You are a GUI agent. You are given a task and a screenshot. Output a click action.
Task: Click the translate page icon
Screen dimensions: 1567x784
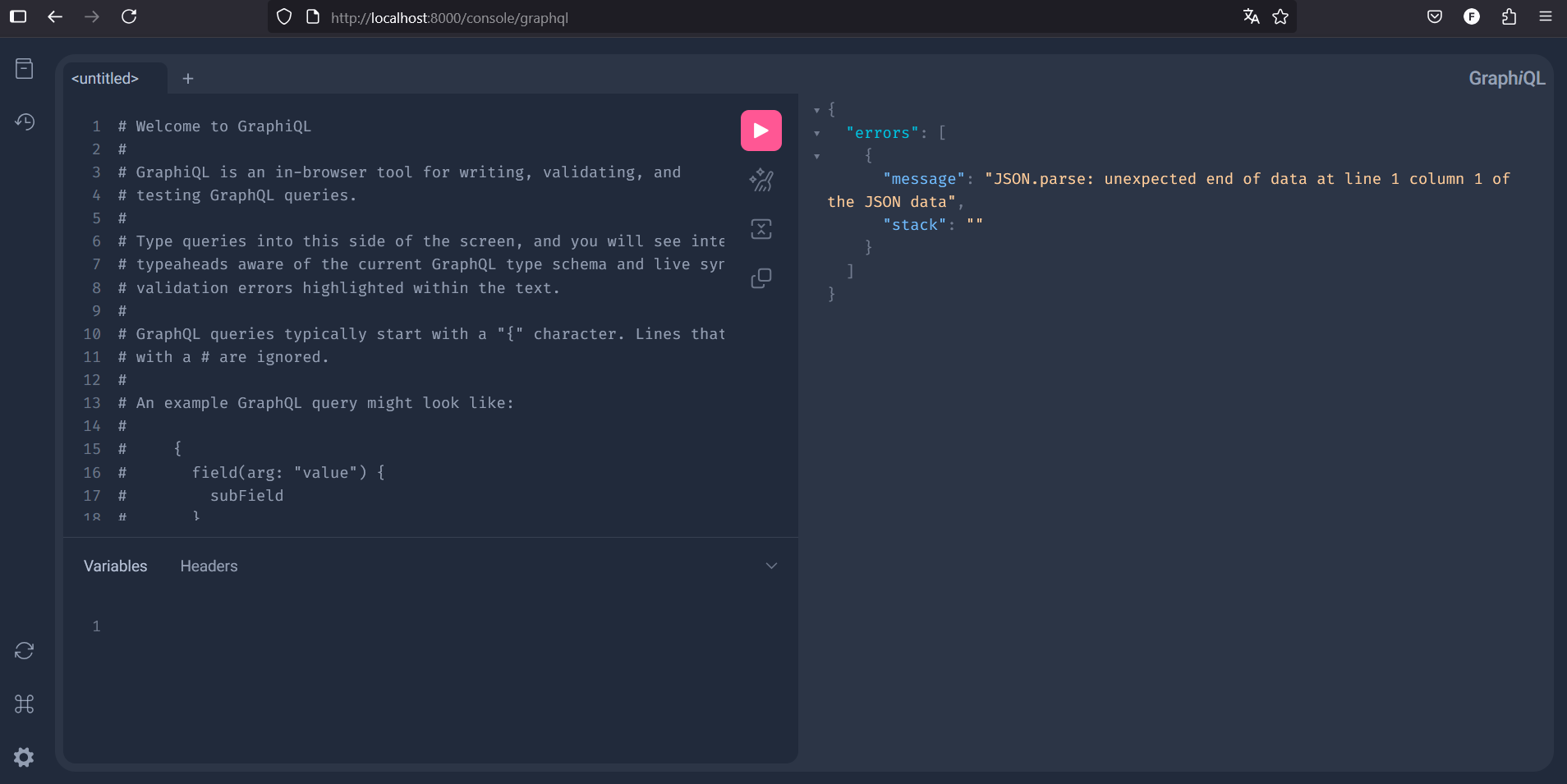click(1251, 17)
